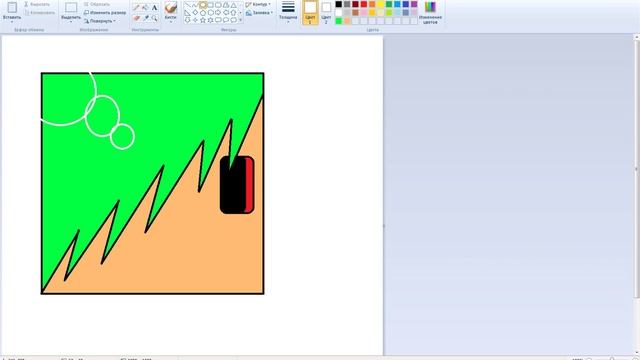Choose the Diamond shape

[x=195, y=13]
